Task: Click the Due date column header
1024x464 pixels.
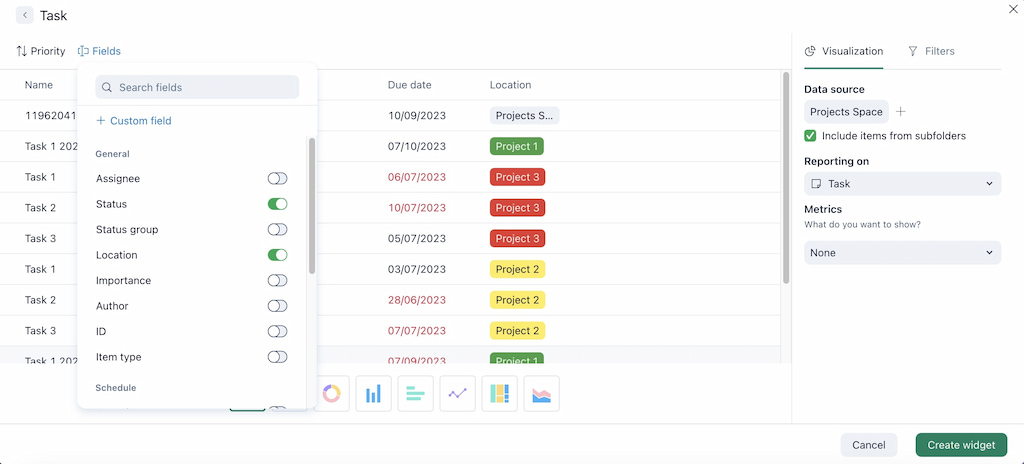Action: 409,85
